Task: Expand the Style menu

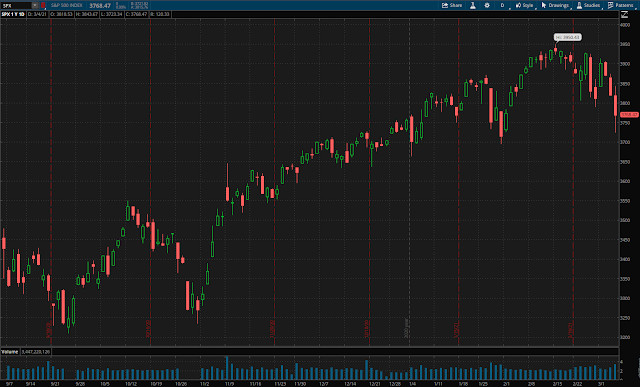Action: point(524,5)
